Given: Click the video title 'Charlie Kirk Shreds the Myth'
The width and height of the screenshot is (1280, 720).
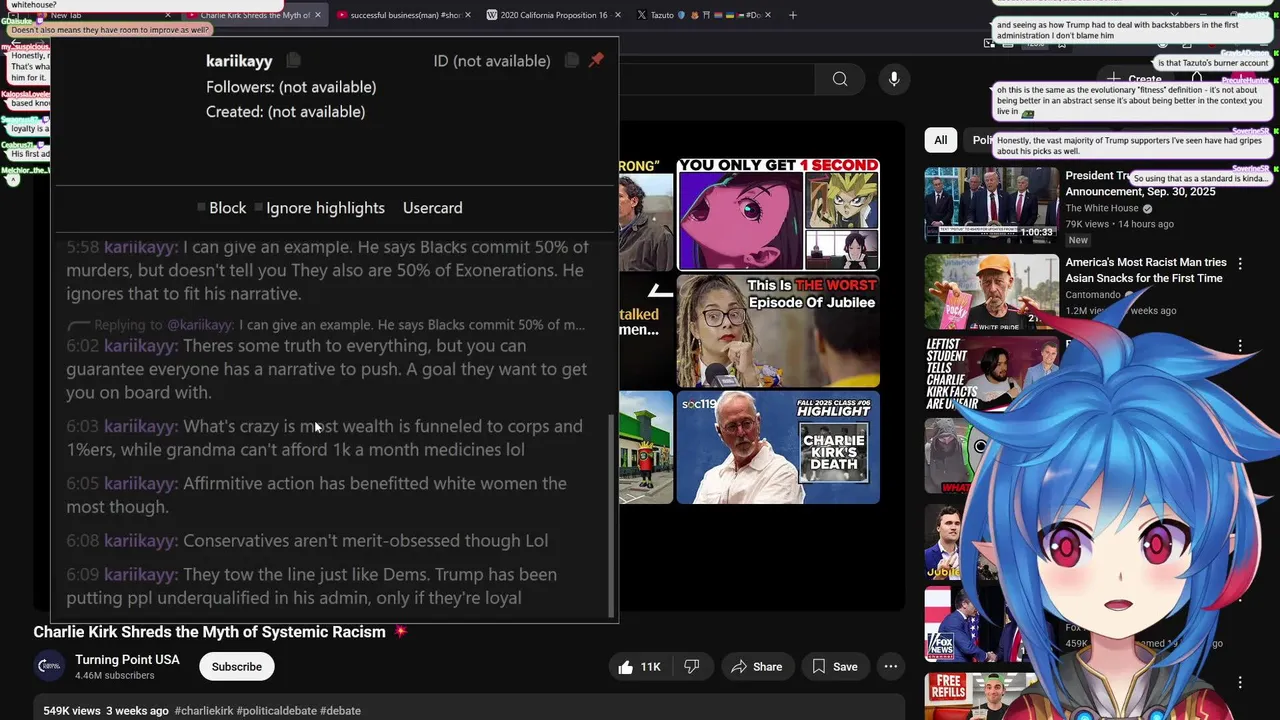Looking at the screenshot, I should [209, 632].
